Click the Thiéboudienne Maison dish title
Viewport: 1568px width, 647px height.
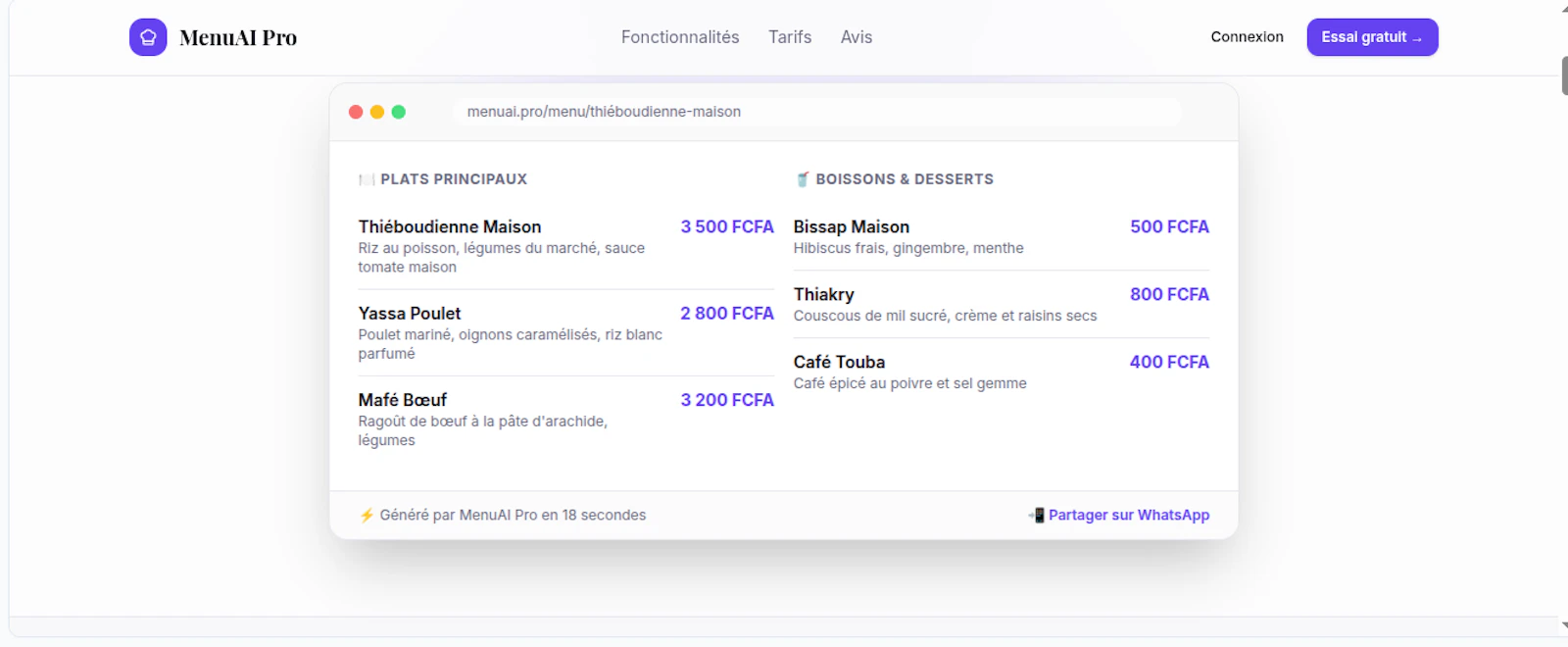[x=450, y=226]
